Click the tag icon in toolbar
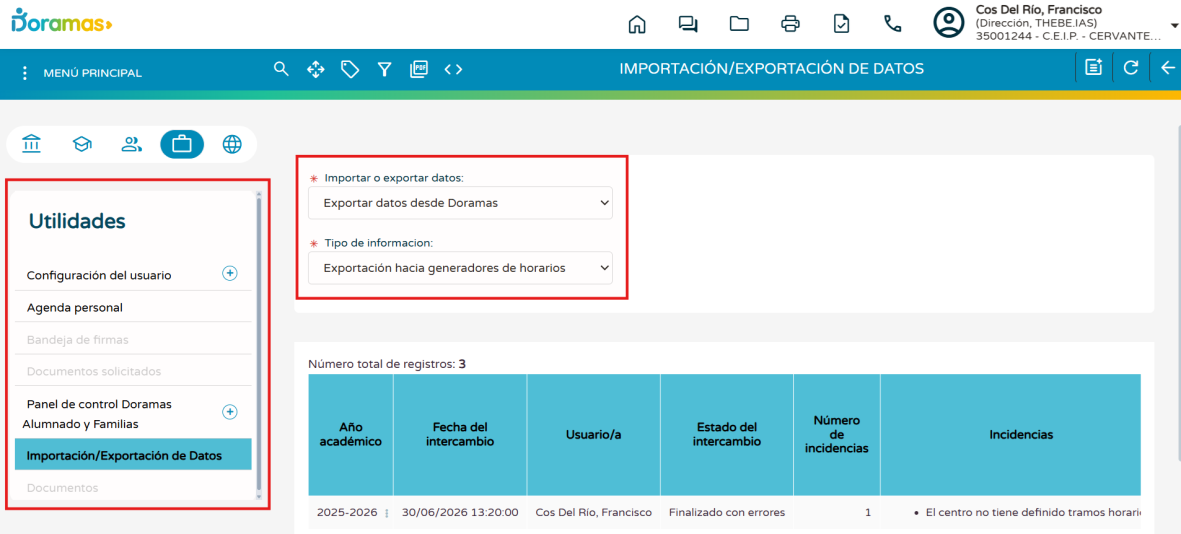Viewport: 1181px width, 534px height. (x=349, y=69)
